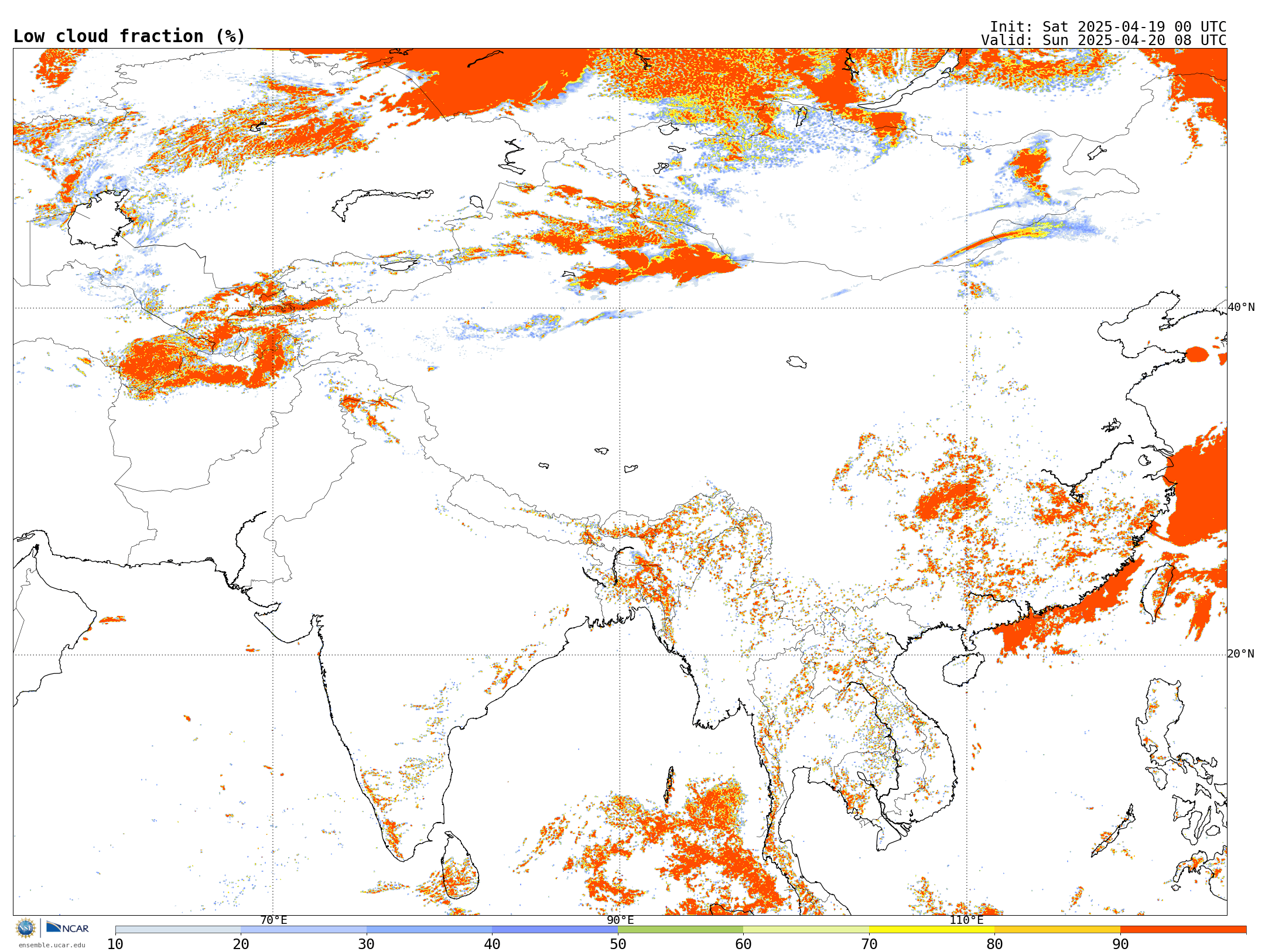Click the orange-red 90+ colorbar segment
Image resolution: width=1265 pixels, height=952 pixels.
click(1183, 930)
